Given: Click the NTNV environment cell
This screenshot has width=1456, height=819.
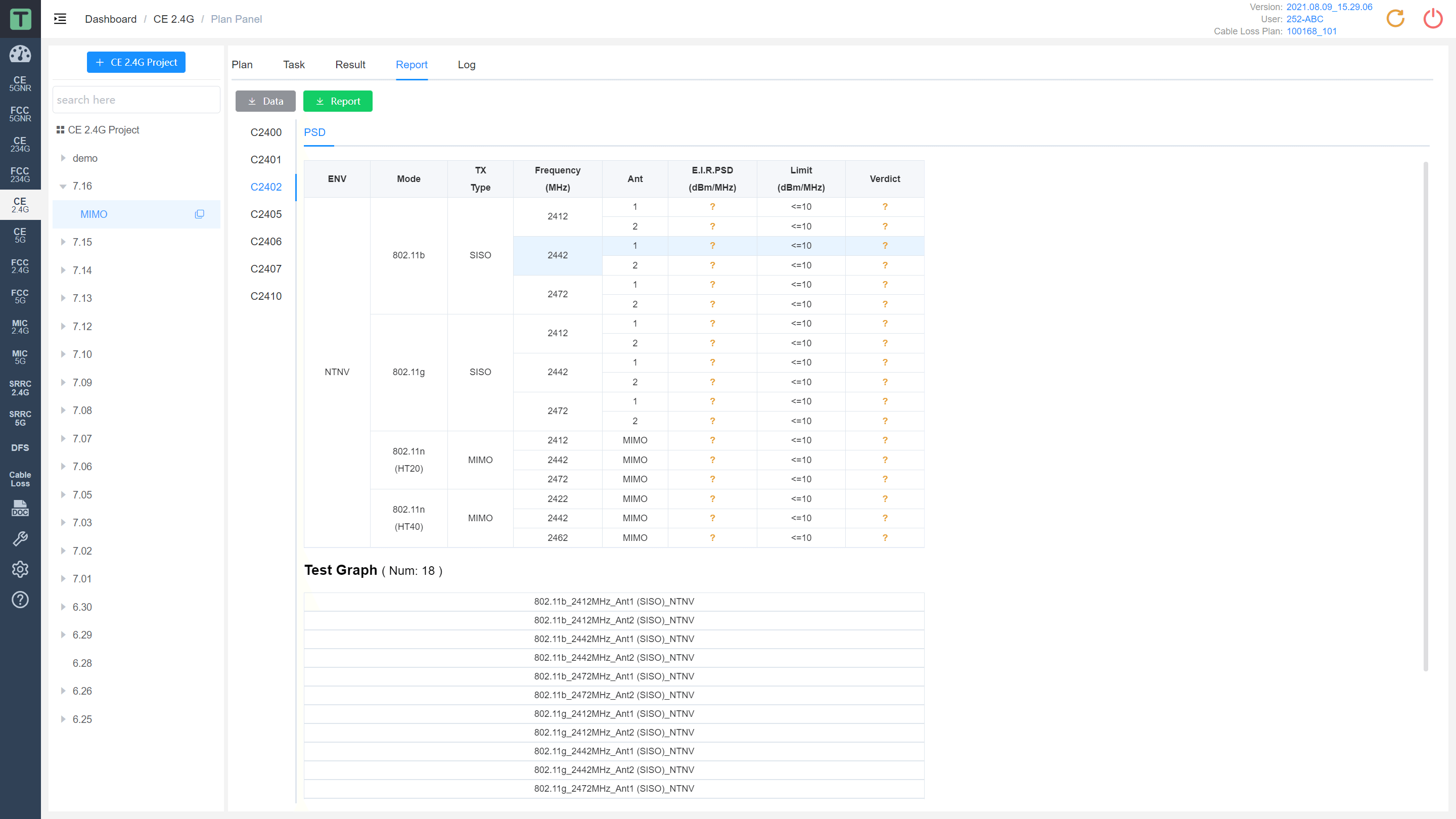Looking at the screenshot, I should [337, 372].
